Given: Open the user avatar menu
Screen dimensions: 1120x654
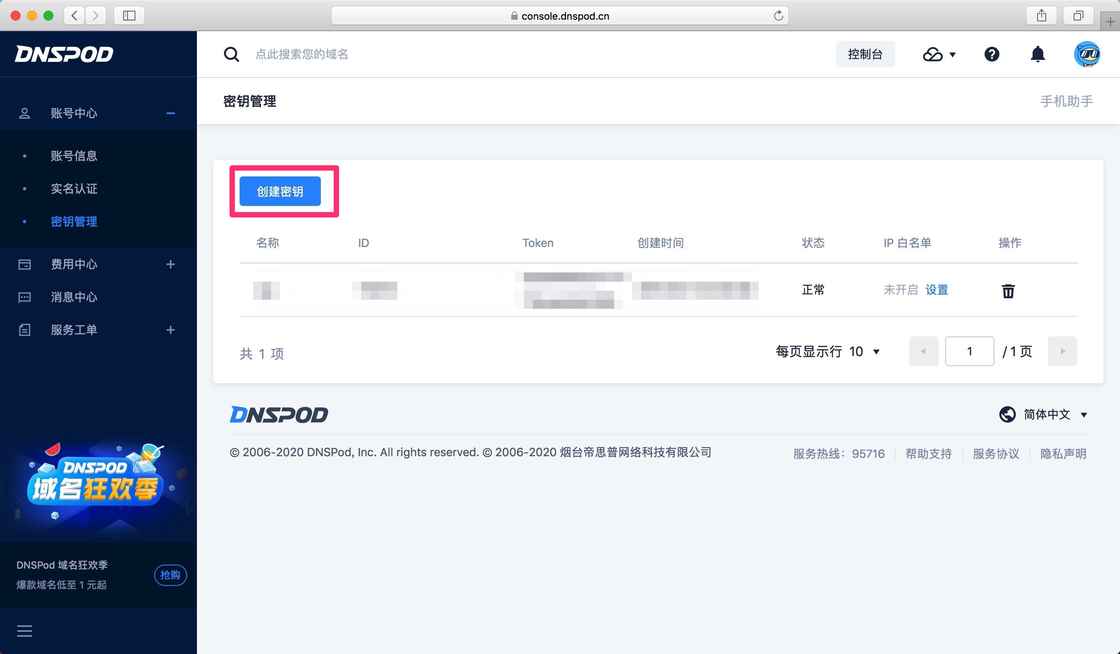Looking at the screenshot, I should pos(1086,54).
